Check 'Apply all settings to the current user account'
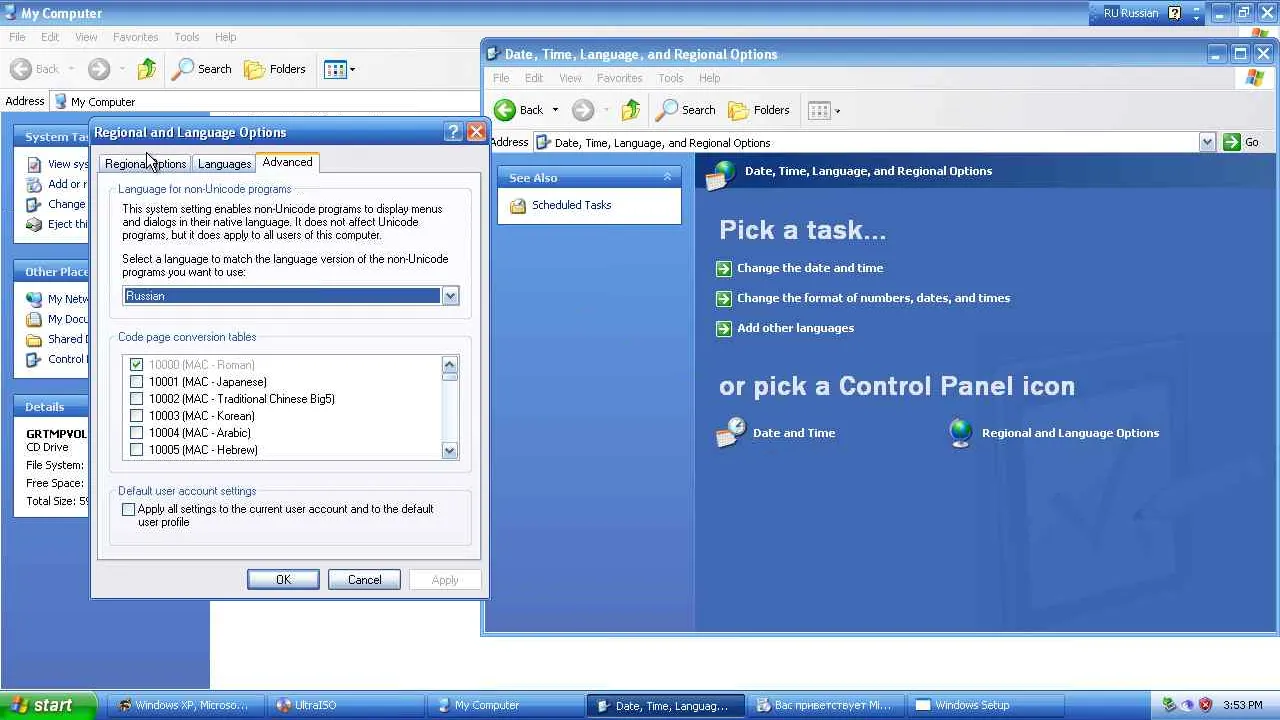Screen dimensions: 1280x720 pos(129,510)
